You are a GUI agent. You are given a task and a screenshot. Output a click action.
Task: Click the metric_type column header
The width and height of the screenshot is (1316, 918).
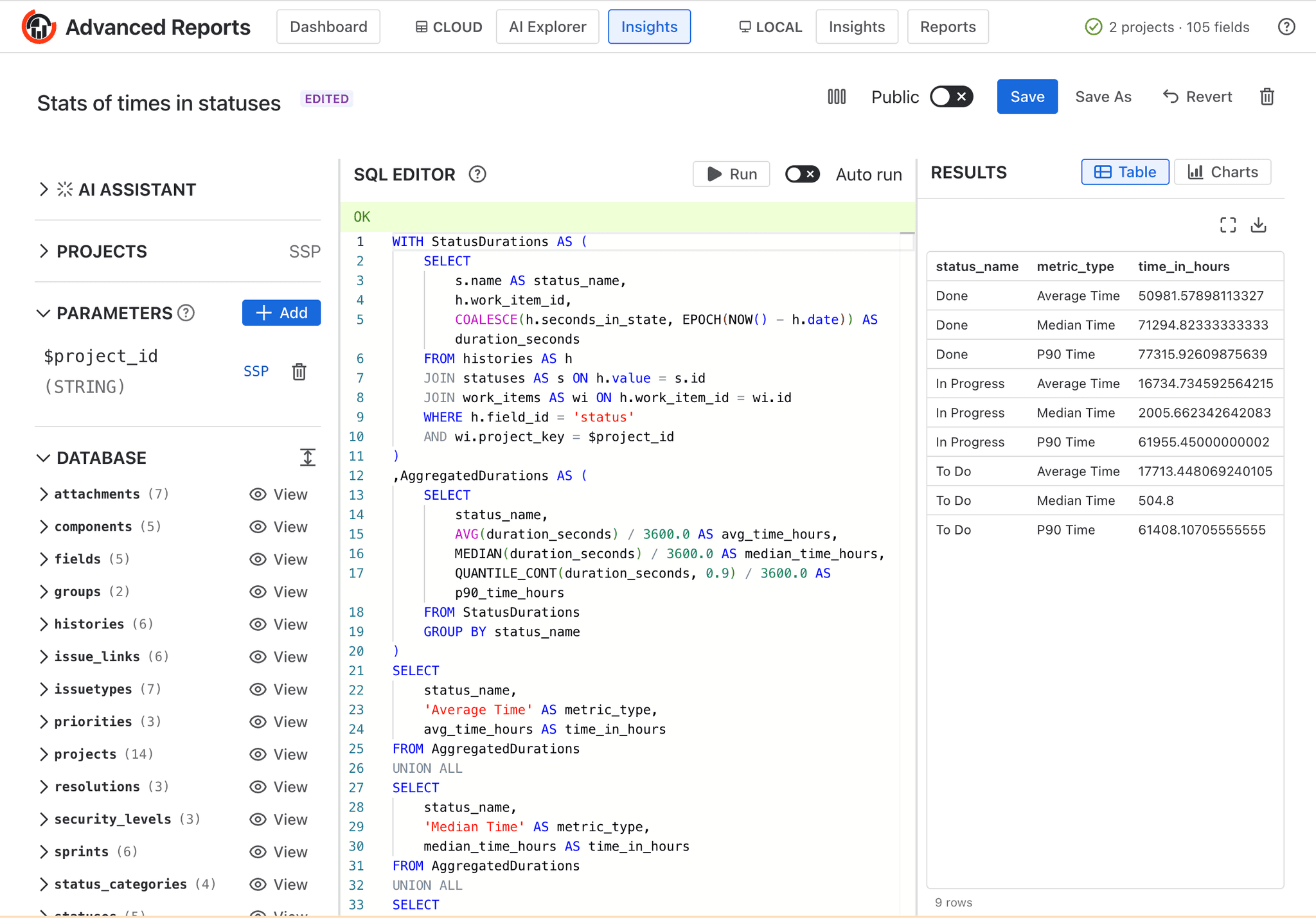point(1075,267)
